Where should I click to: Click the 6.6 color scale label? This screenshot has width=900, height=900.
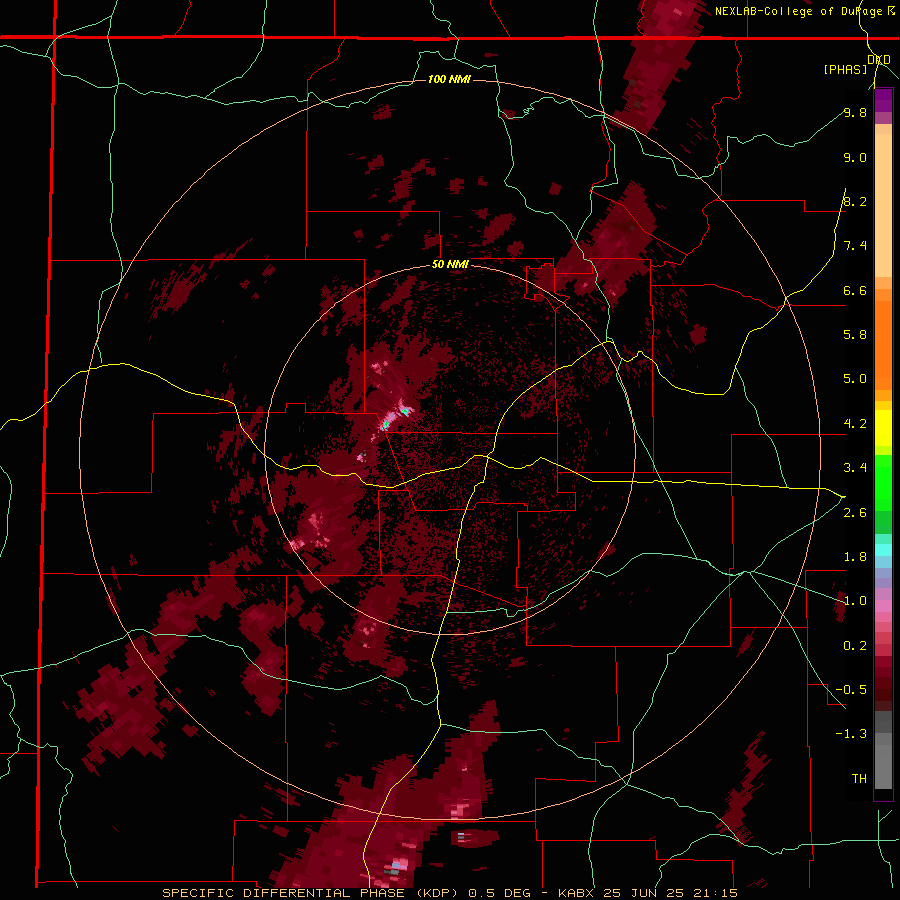click(855, 291)
